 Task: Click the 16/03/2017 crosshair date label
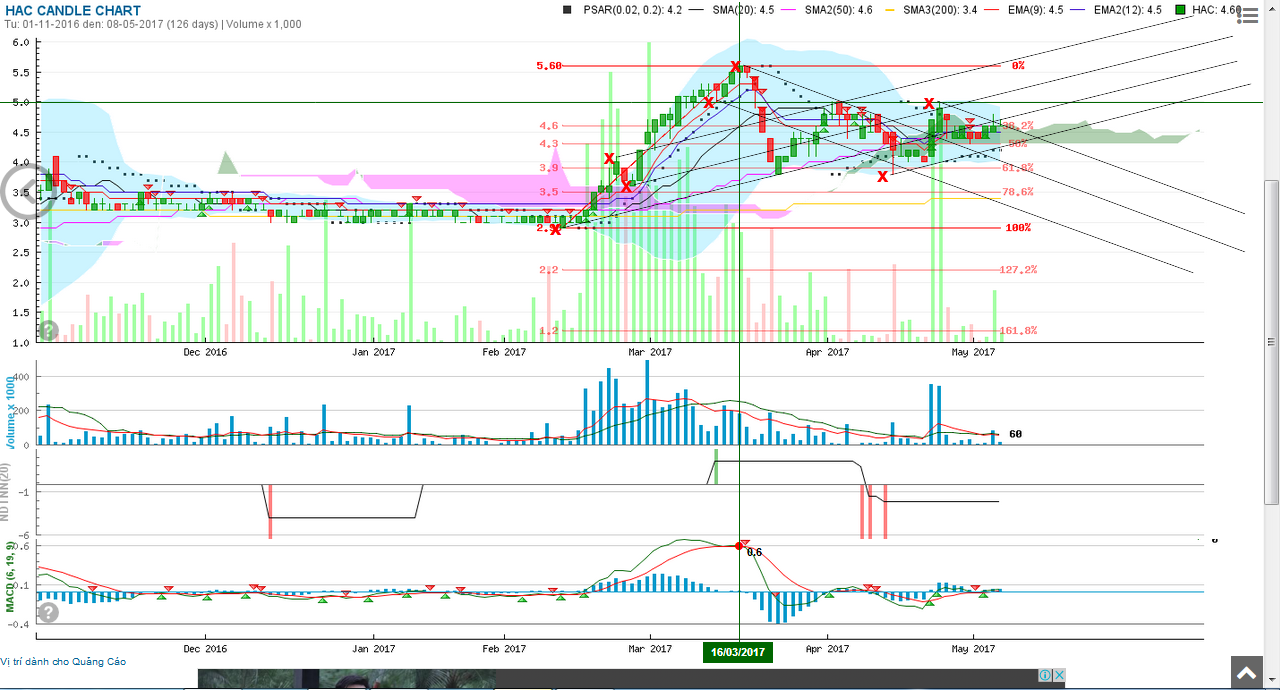pos(738,652)
